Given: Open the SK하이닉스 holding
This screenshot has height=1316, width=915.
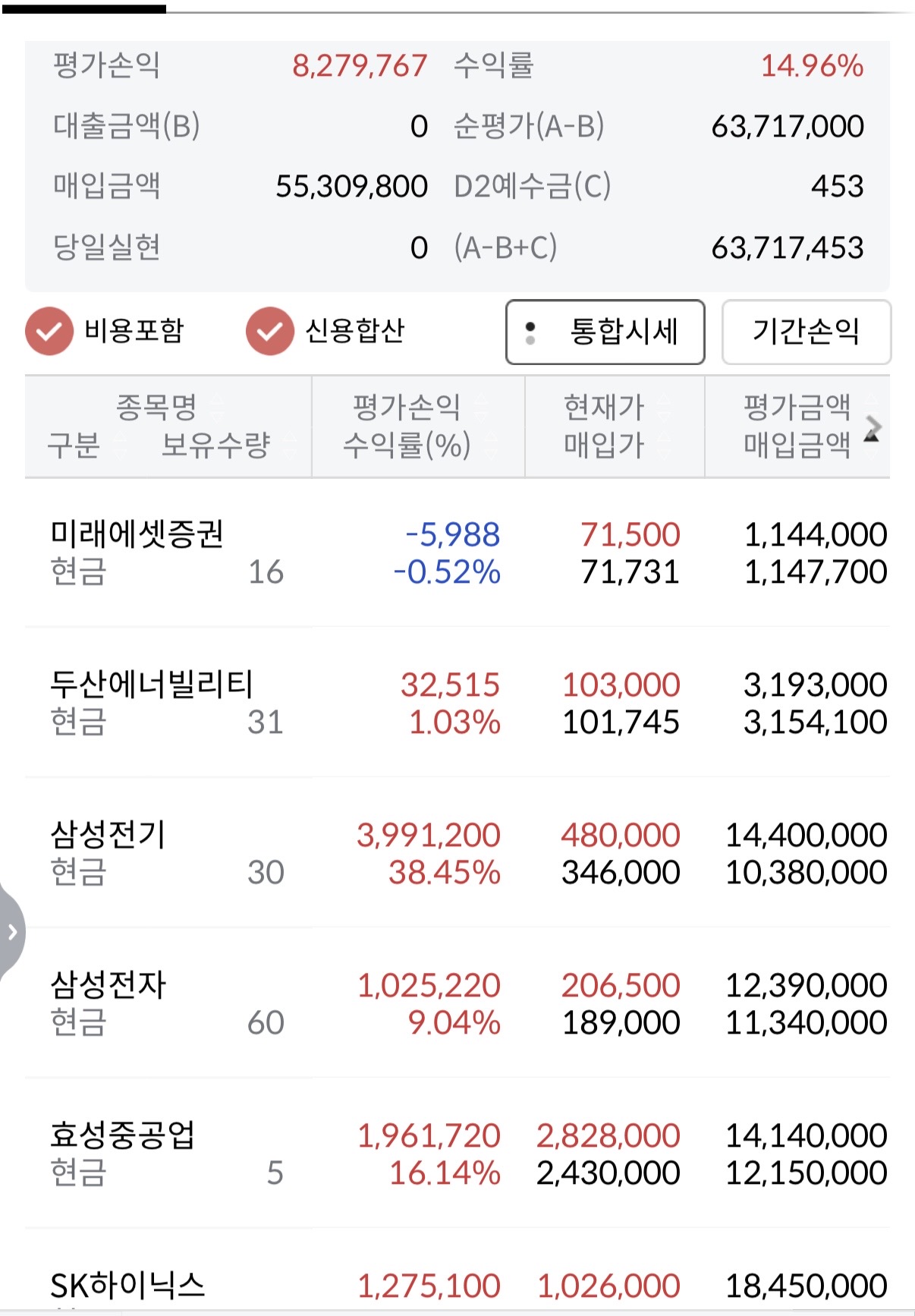Looking at the screenshot, I should (x=127, y=1286).
